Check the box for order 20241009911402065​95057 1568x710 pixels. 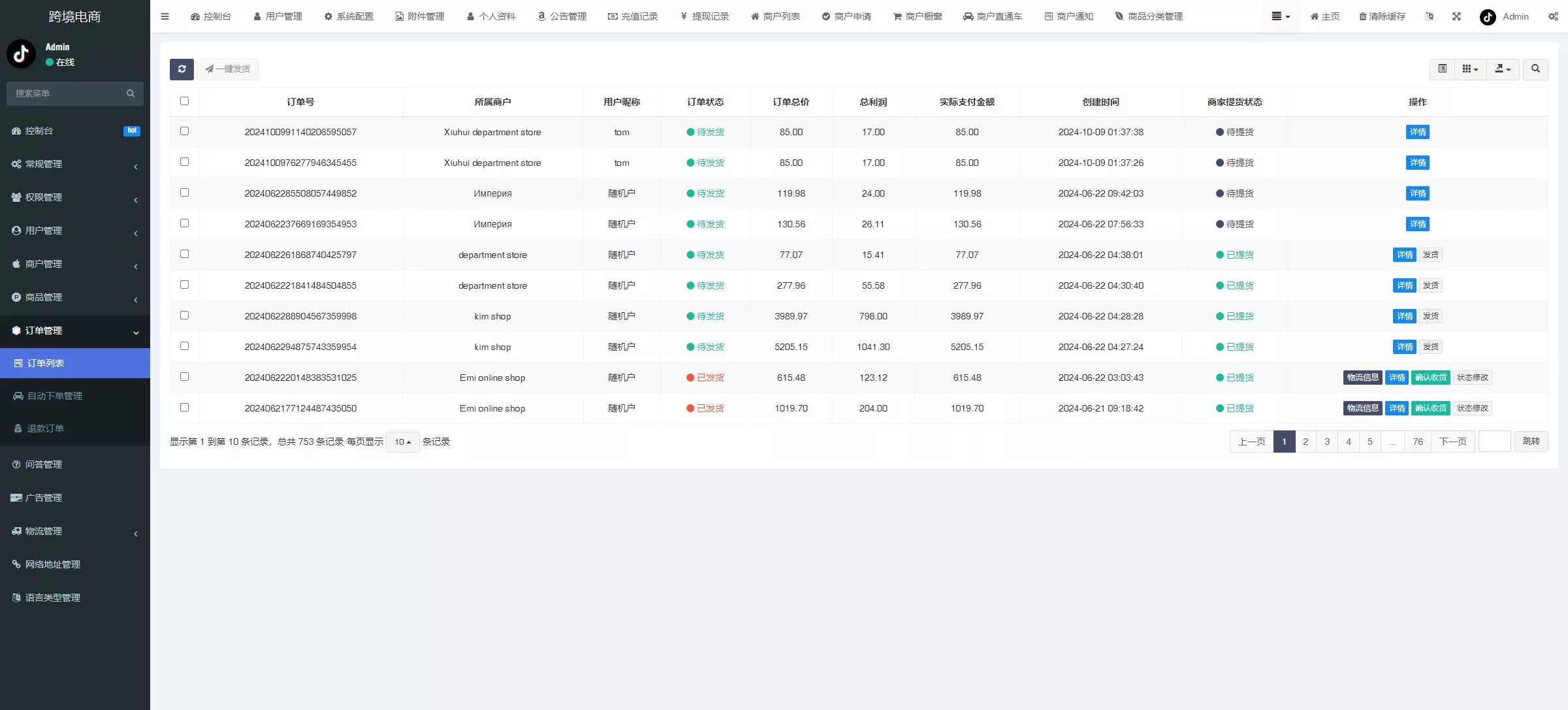pos(184,131)
